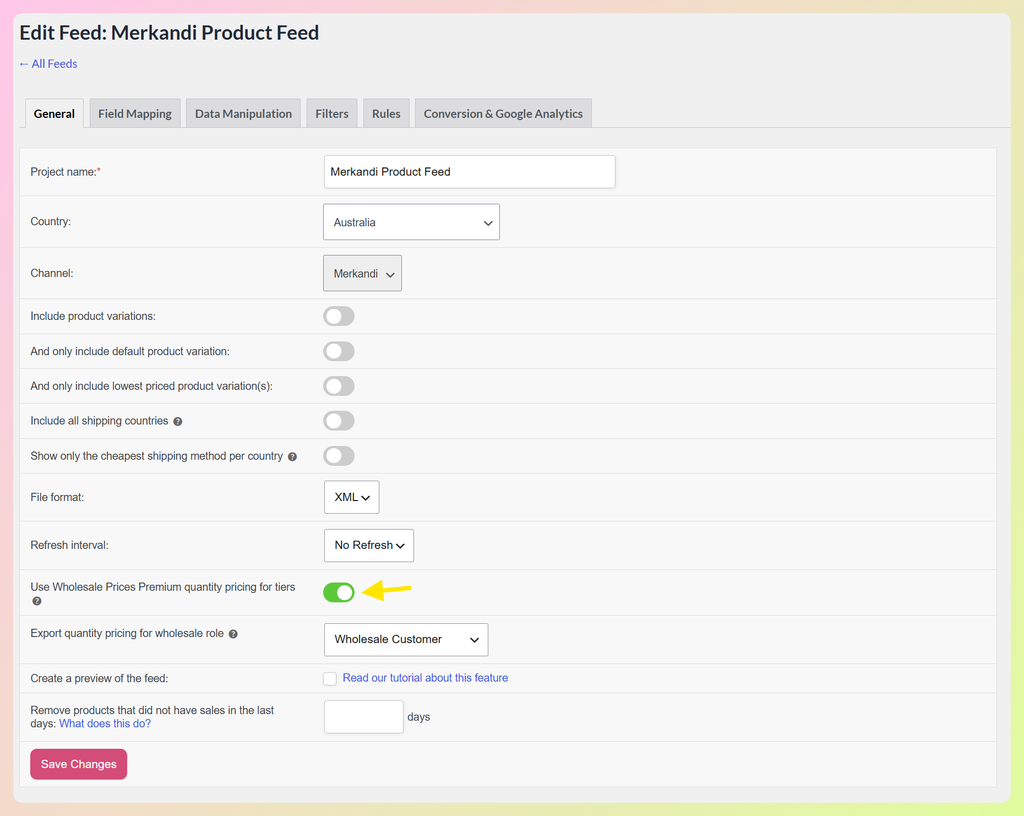The image size is (1024, 816).
Task: Open help icon for Include all shipping countries
Action: pos(178,422)
